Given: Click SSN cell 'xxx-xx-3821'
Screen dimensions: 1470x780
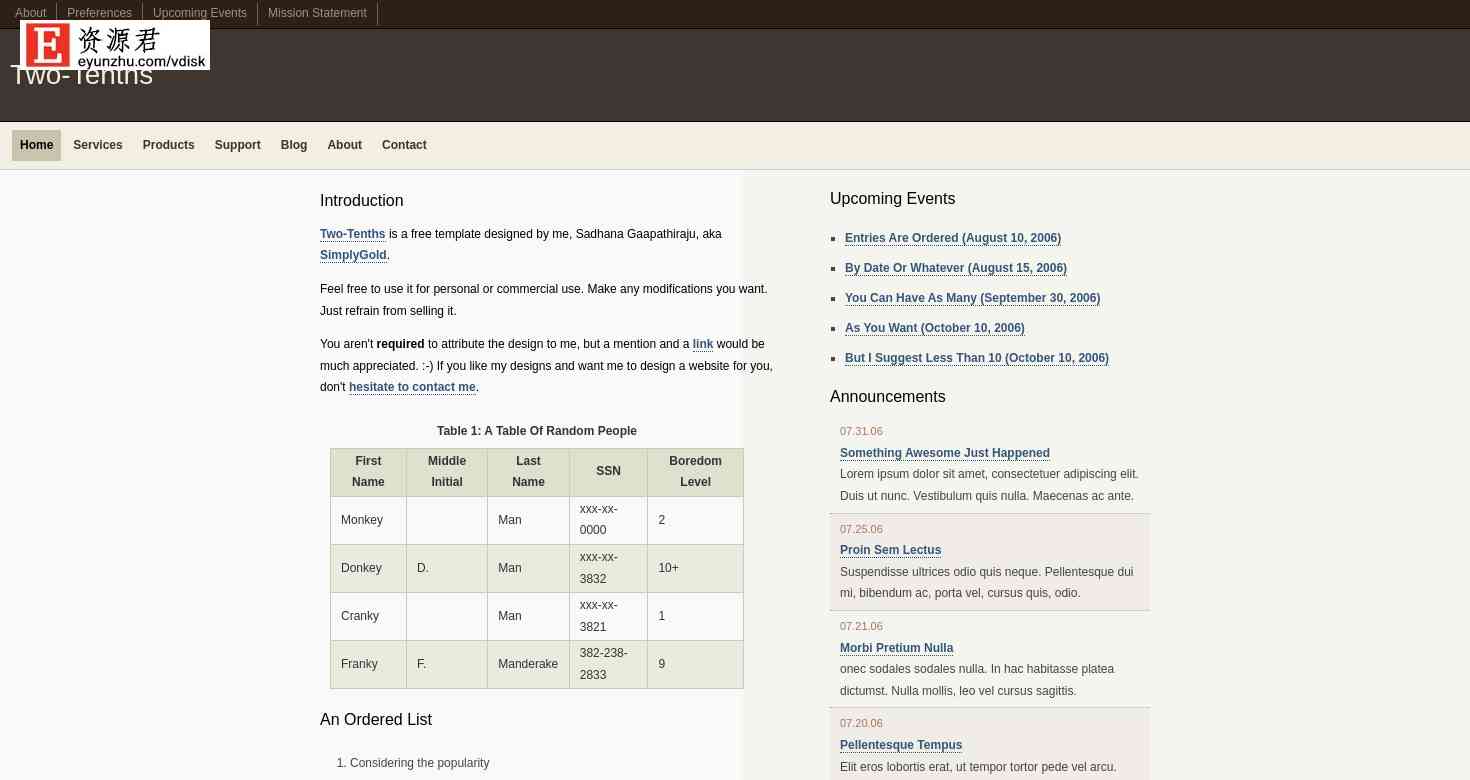Looking at the screenshot, I should (608, 616).
